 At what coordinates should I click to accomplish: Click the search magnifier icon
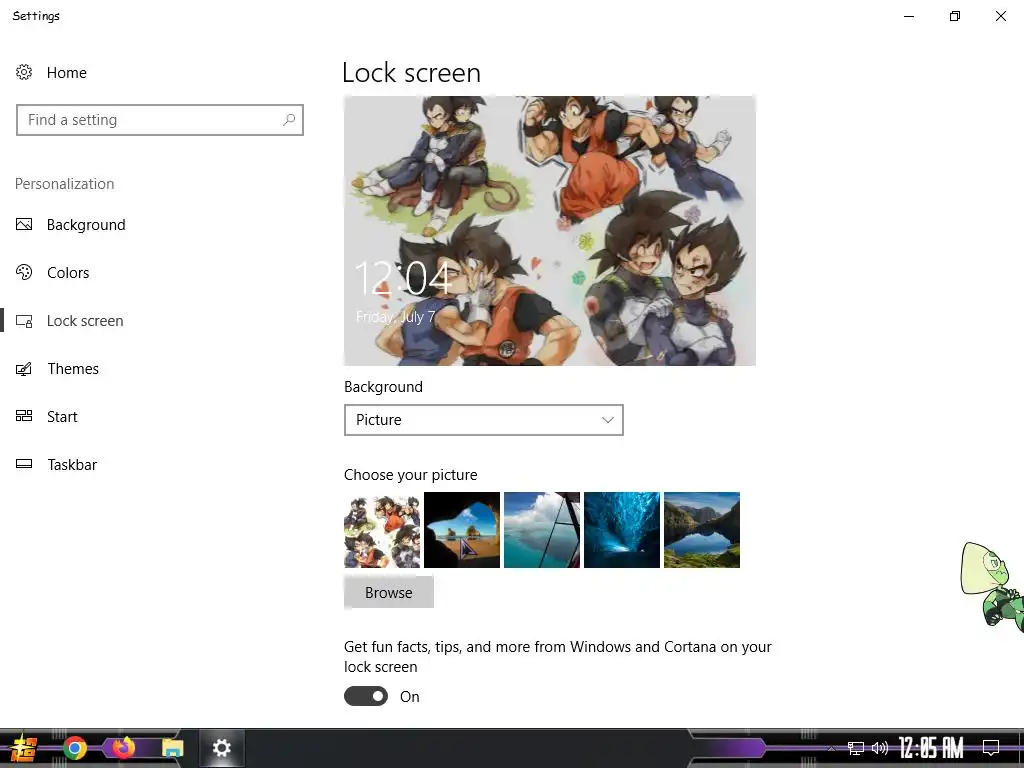289,120
